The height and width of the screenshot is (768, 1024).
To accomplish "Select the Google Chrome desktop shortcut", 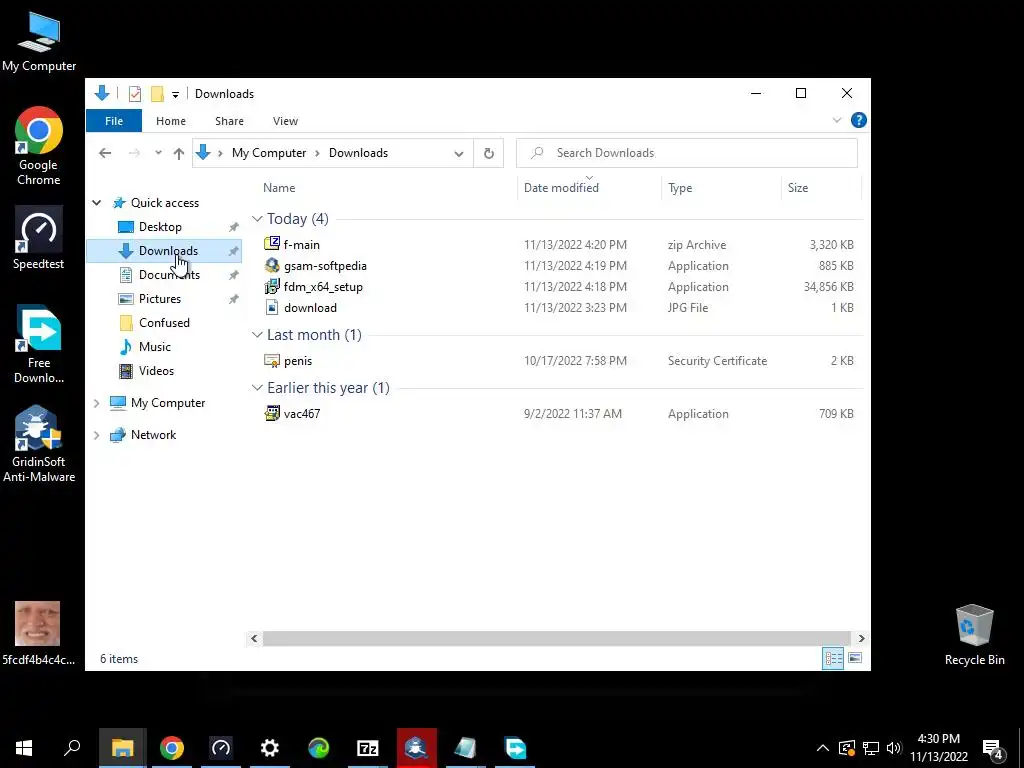I will 39,146.
